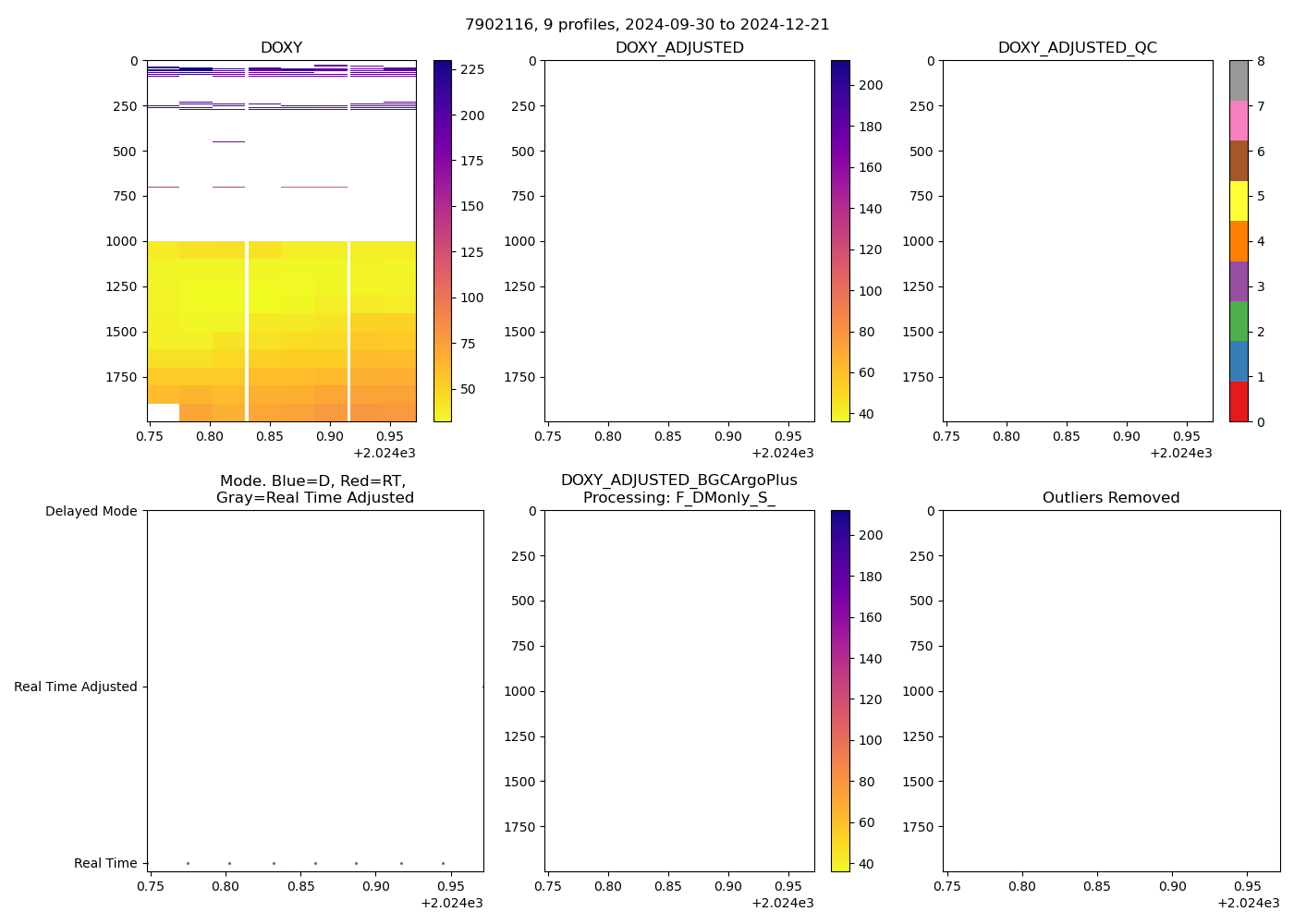Click the red segment of the QC colorbar
1294x924 pixels.
tap(1238, 402)
